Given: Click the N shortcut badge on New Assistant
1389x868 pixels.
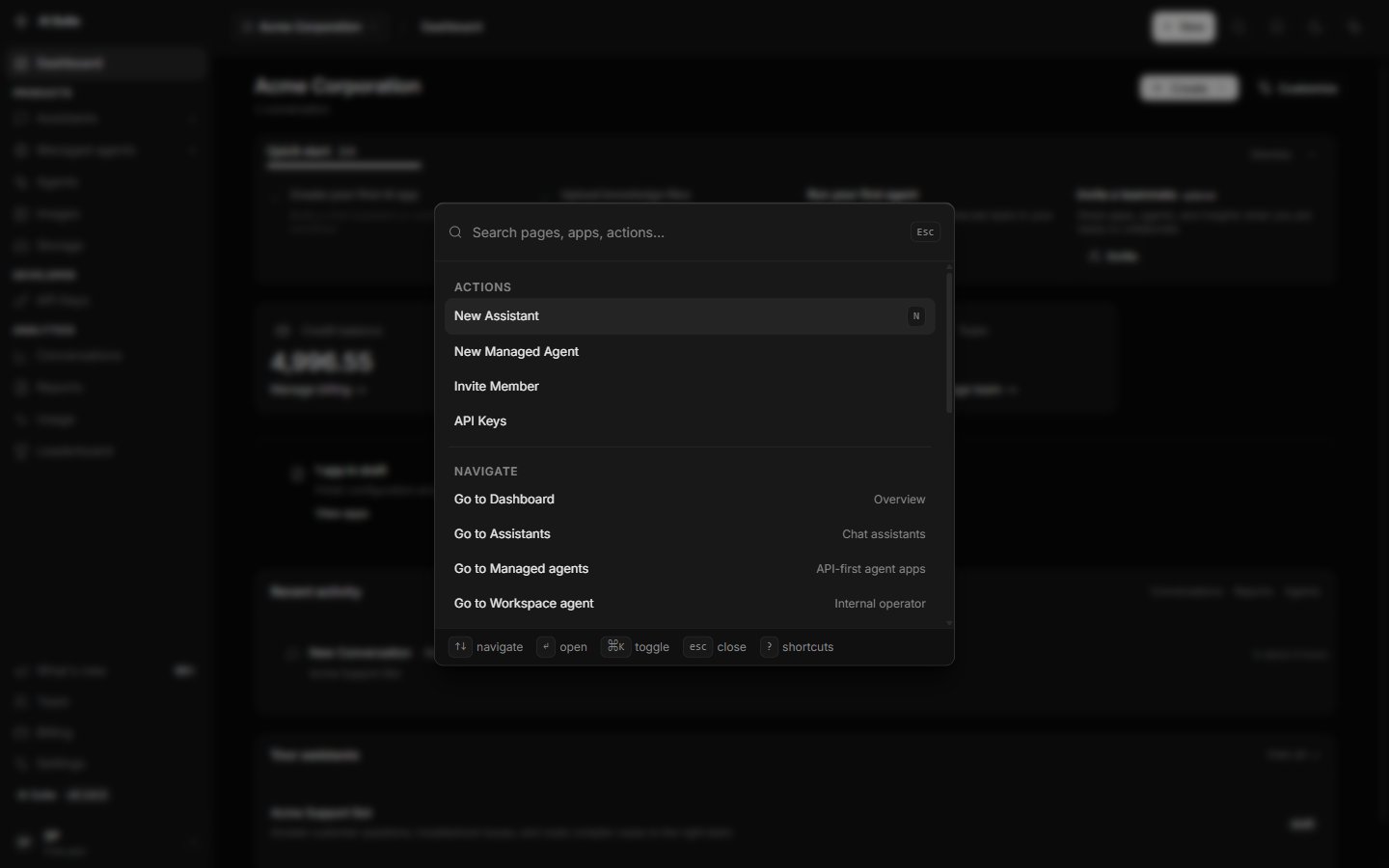Looking at the screenshot, I should [916, 316].
